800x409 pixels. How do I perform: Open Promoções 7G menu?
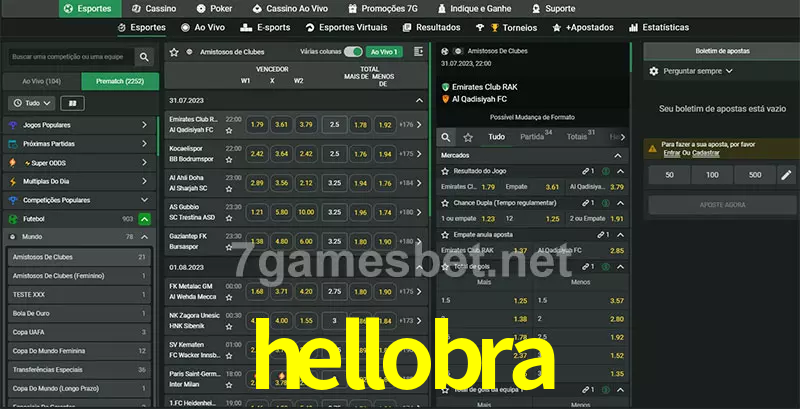point(382,9)
